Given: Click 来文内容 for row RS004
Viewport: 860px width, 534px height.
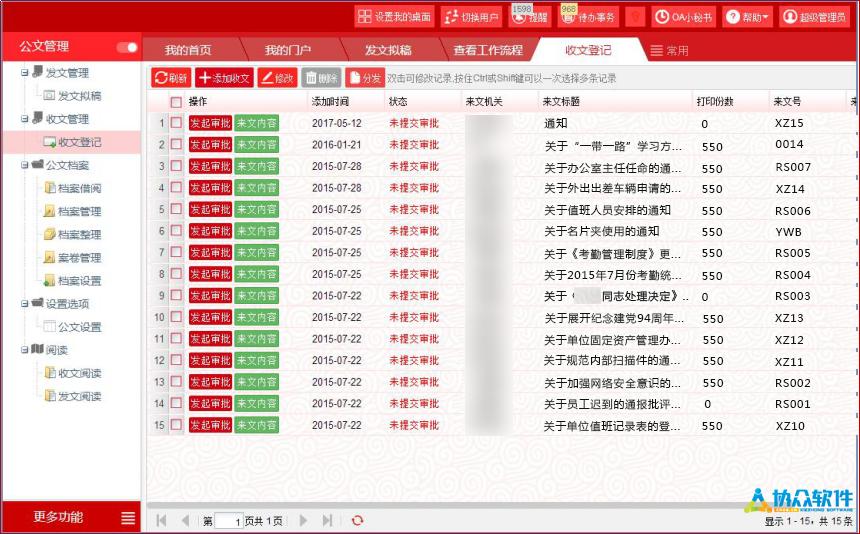Looking at the screenshot, I should tap(256, 274).
